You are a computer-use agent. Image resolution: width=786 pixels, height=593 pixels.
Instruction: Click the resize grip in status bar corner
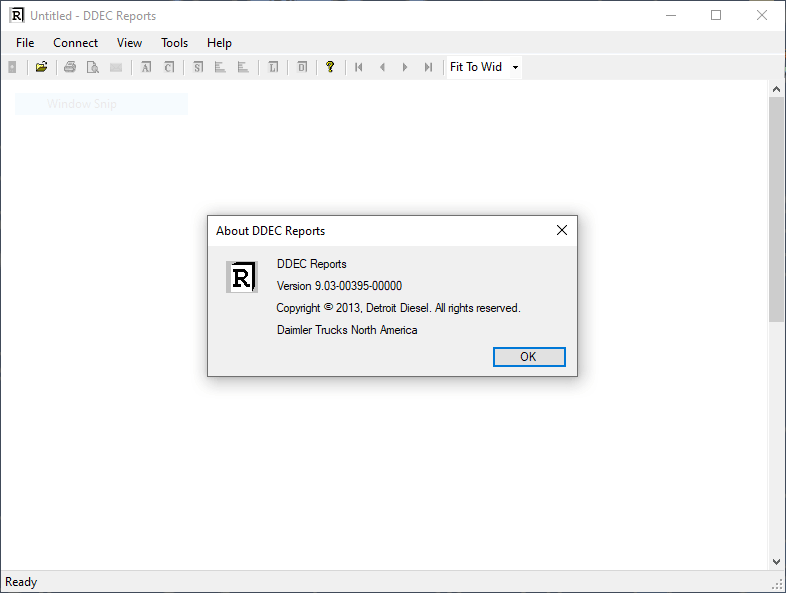click(778, 584)
